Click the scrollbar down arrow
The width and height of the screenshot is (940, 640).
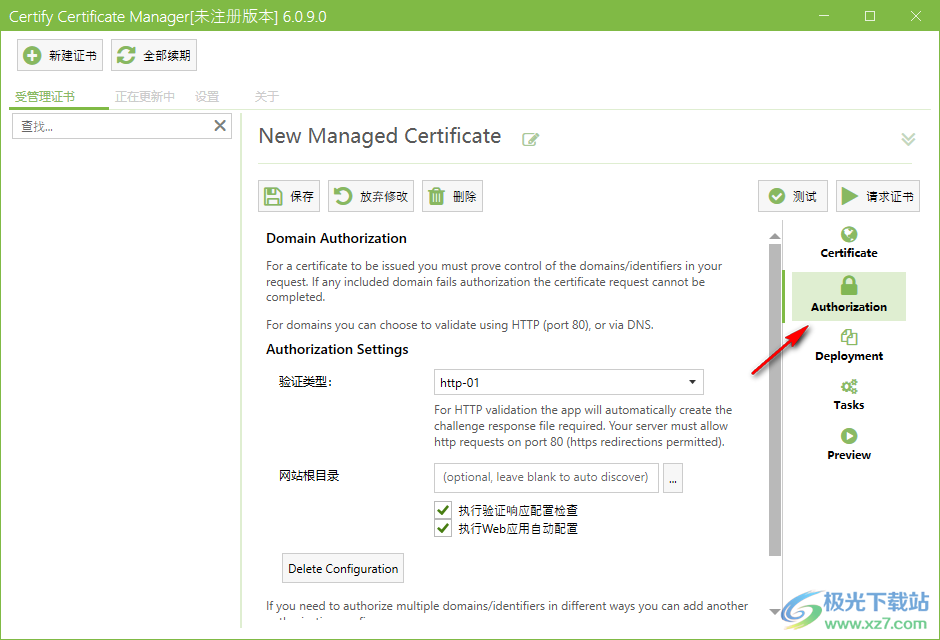[x=775, y=611]
